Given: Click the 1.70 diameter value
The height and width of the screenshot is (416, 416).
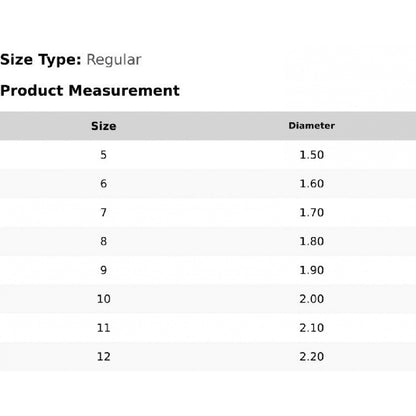Looking at the screenshot, I should [312, 212].
